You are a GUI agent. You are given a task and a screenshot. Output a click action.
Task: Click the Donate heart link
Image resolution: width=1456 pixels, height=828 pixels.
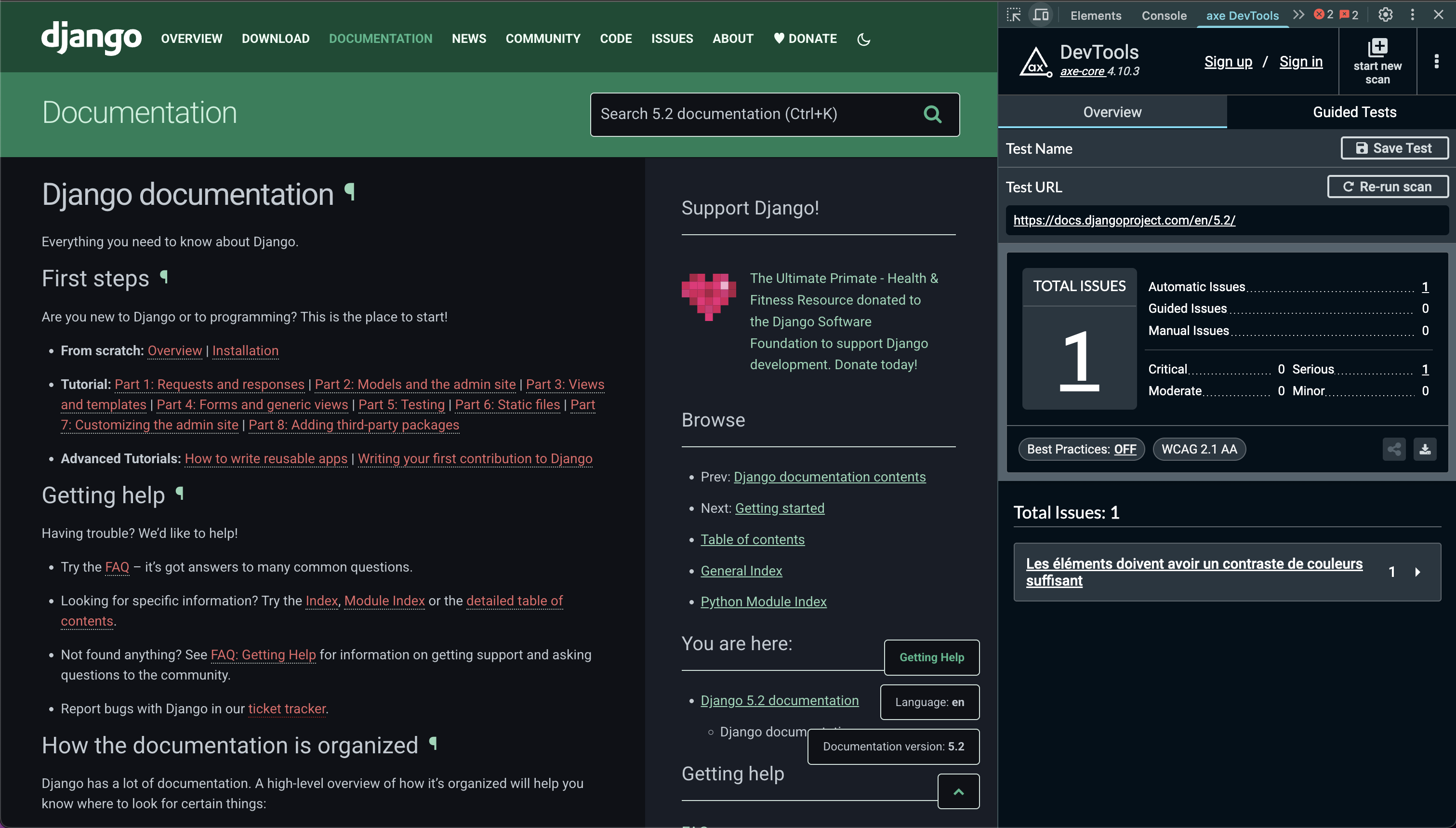coord(805,39)
